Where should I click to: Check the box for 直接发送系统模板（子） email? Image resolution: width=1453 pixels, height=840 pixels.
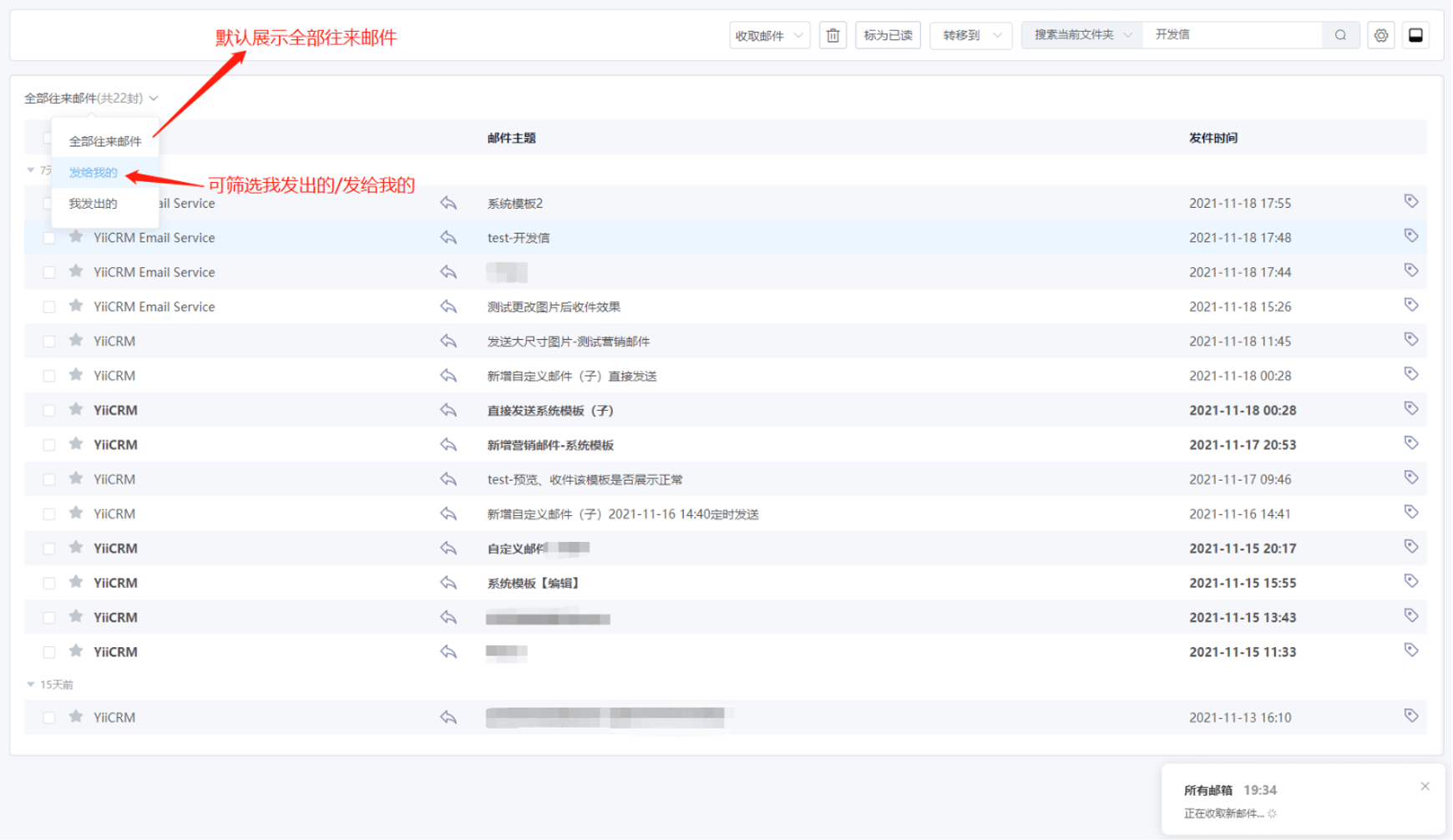pyautogui.click(x=49, y=411)
